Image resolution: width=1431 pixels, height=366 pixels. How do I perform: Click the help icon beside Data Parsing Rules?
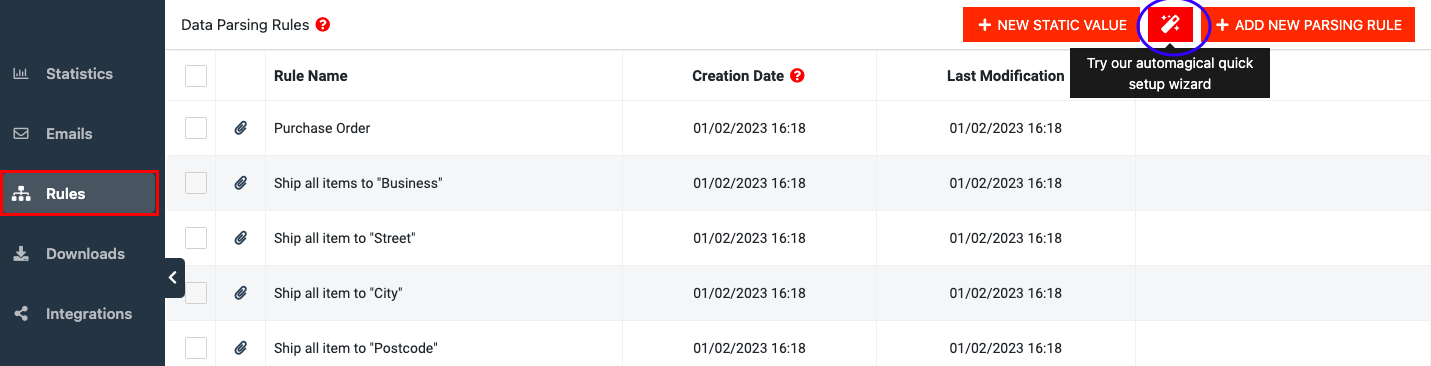click(322, 25)
